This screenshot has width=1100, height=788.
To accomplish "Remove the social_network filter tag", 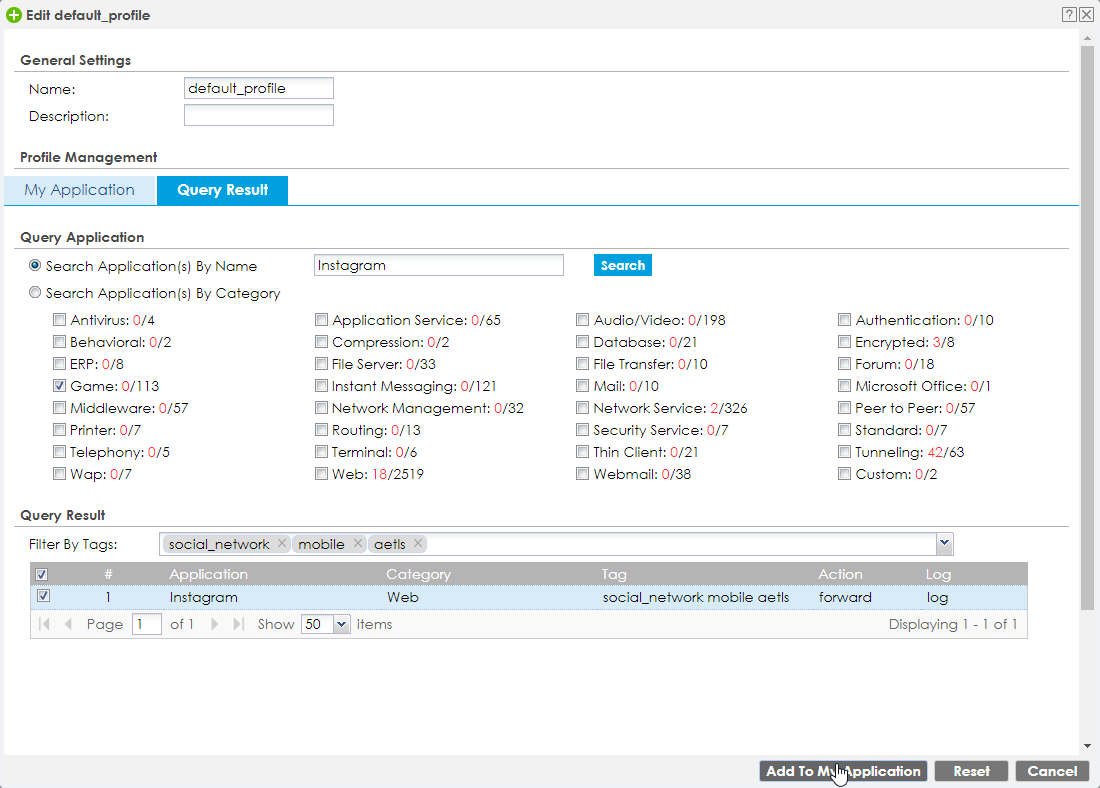I will click(282, 544).
